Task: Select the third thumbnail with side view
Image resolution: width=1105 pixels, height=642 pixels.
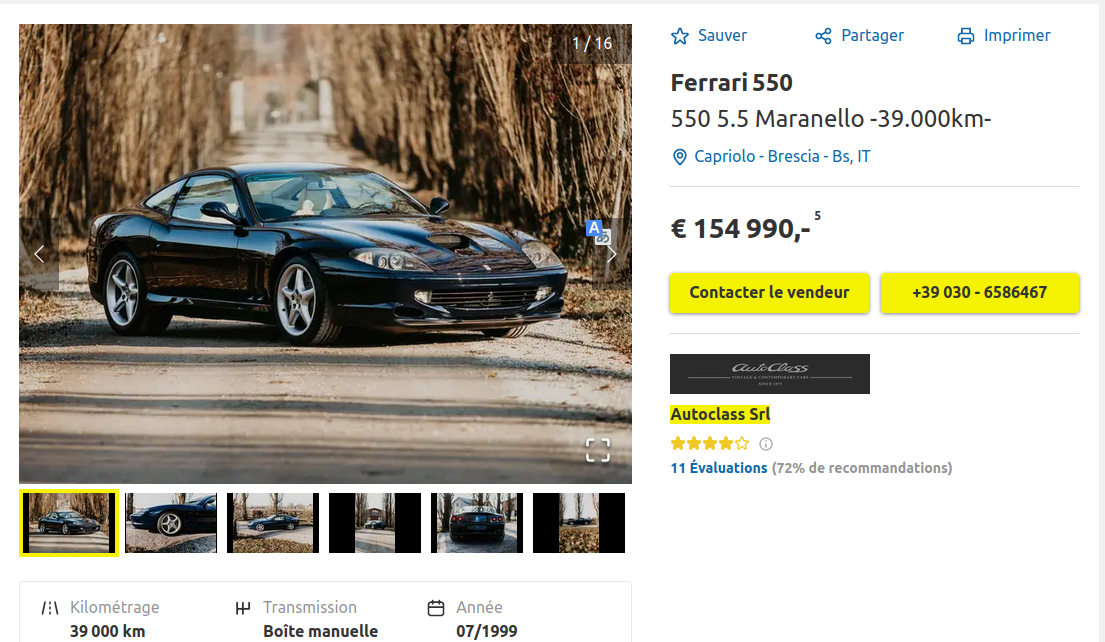Action: 273,523
